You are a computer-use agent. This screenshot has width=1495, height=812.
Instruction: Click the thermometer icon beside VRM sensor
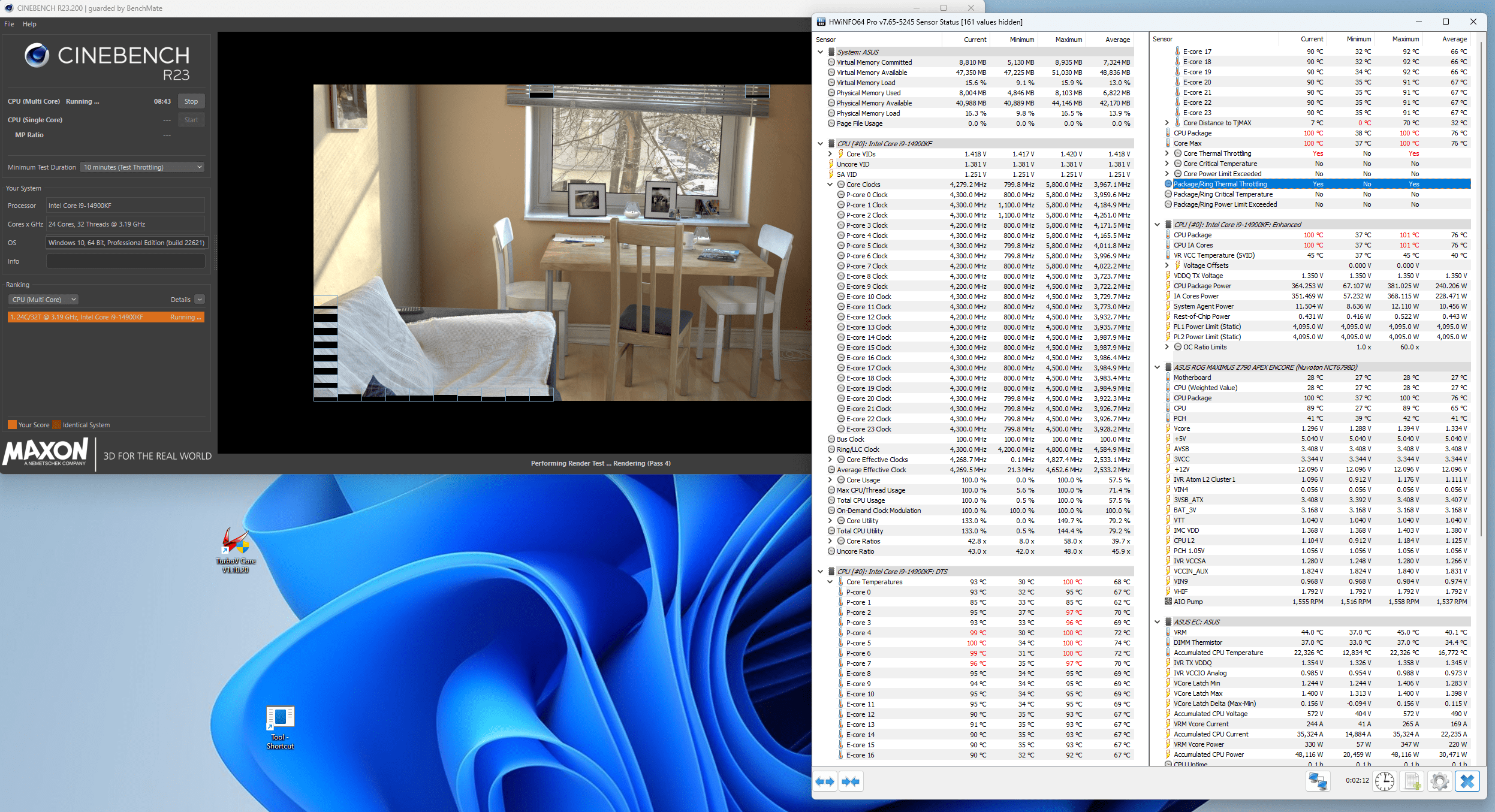click(1168, 632)
